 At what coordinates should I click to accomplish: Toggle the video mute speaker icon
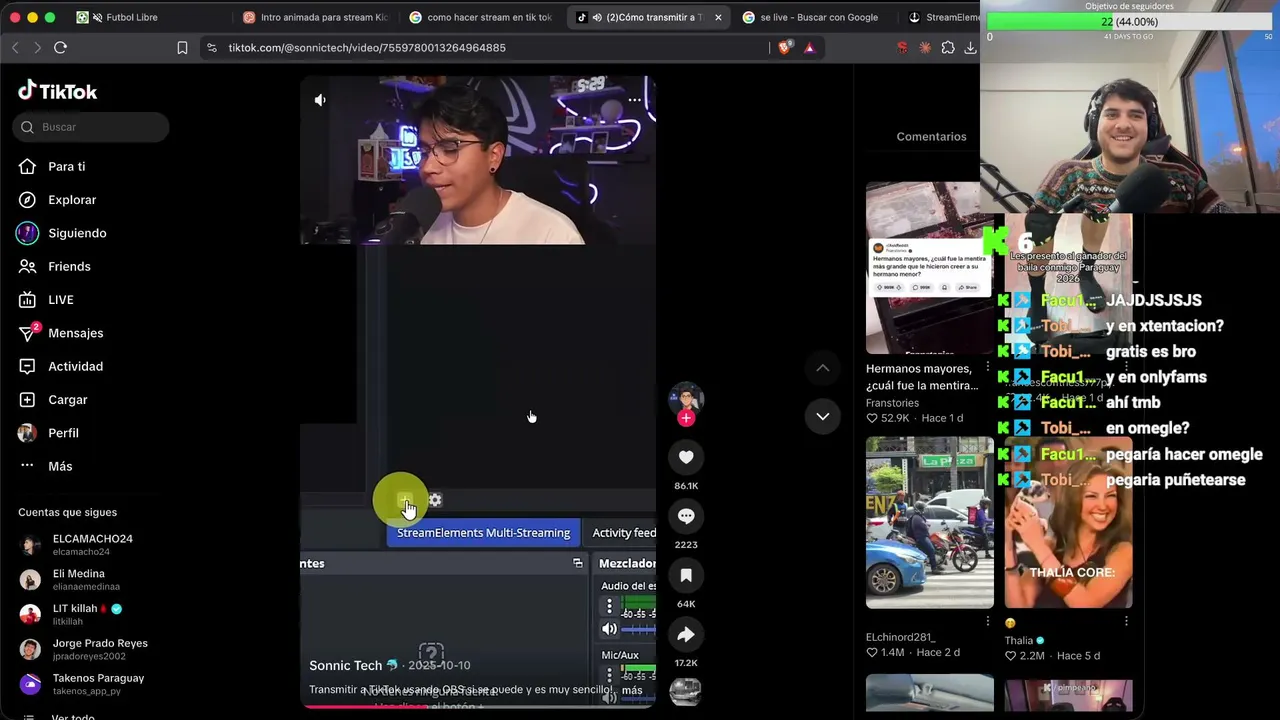click(x=320, y=100)
